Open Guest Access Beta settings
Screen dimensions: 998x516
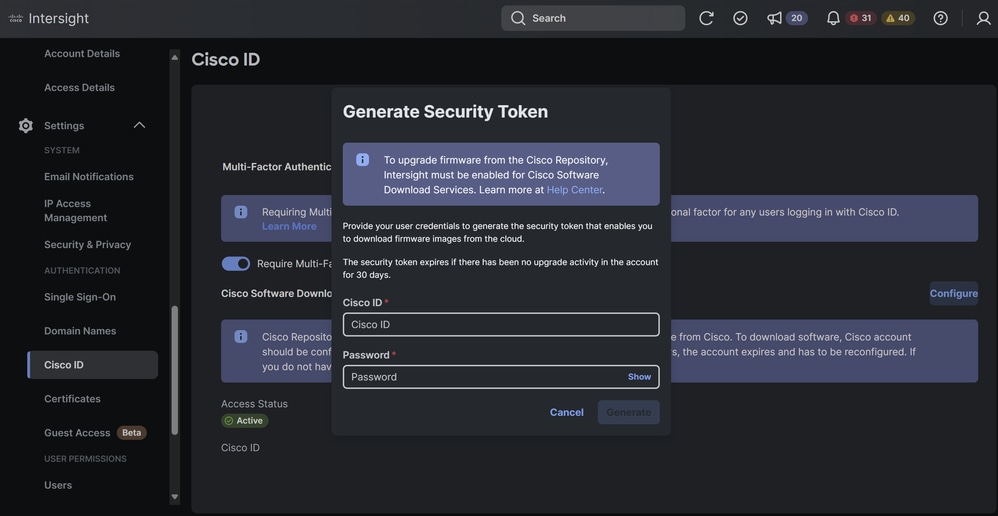(x=95, y=433)
